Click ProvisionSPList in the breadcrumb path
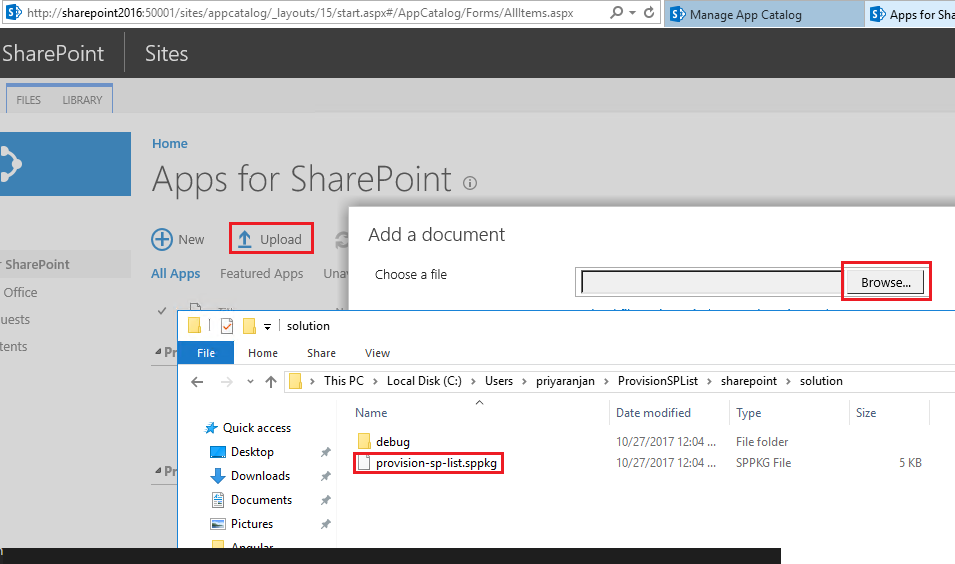Image resolution: width=955 pixels, height=564 pixels. 658,381
